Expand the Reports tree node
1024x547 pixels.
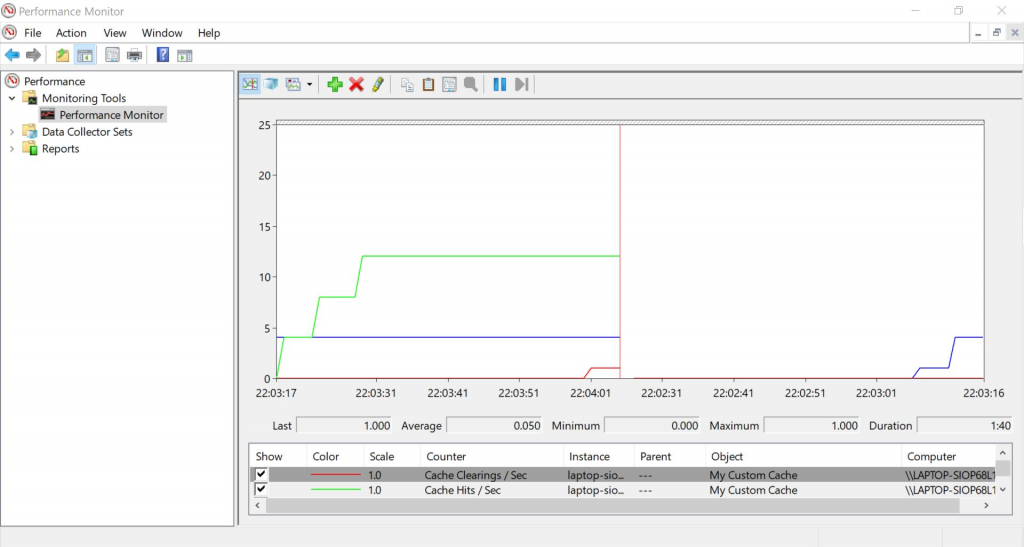point(12,149)
